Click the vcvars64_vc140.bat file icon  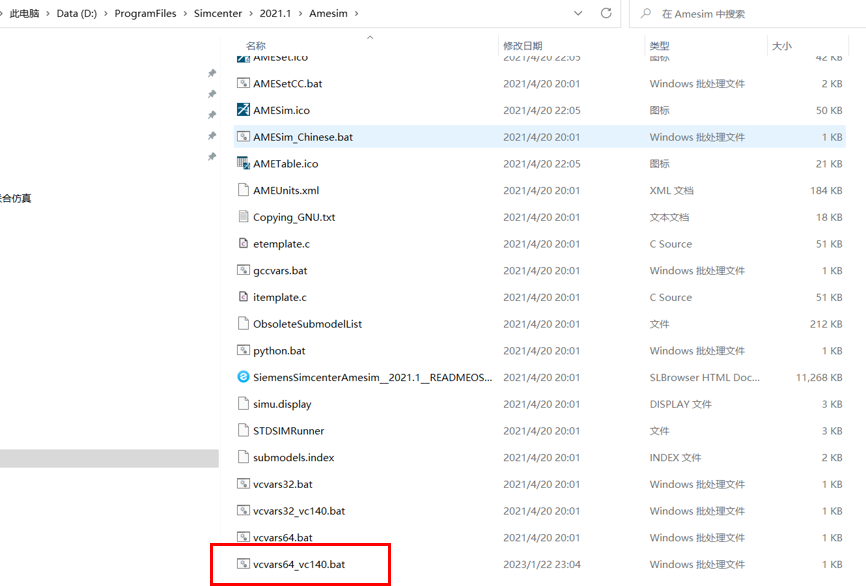click(x=243, y=564)
